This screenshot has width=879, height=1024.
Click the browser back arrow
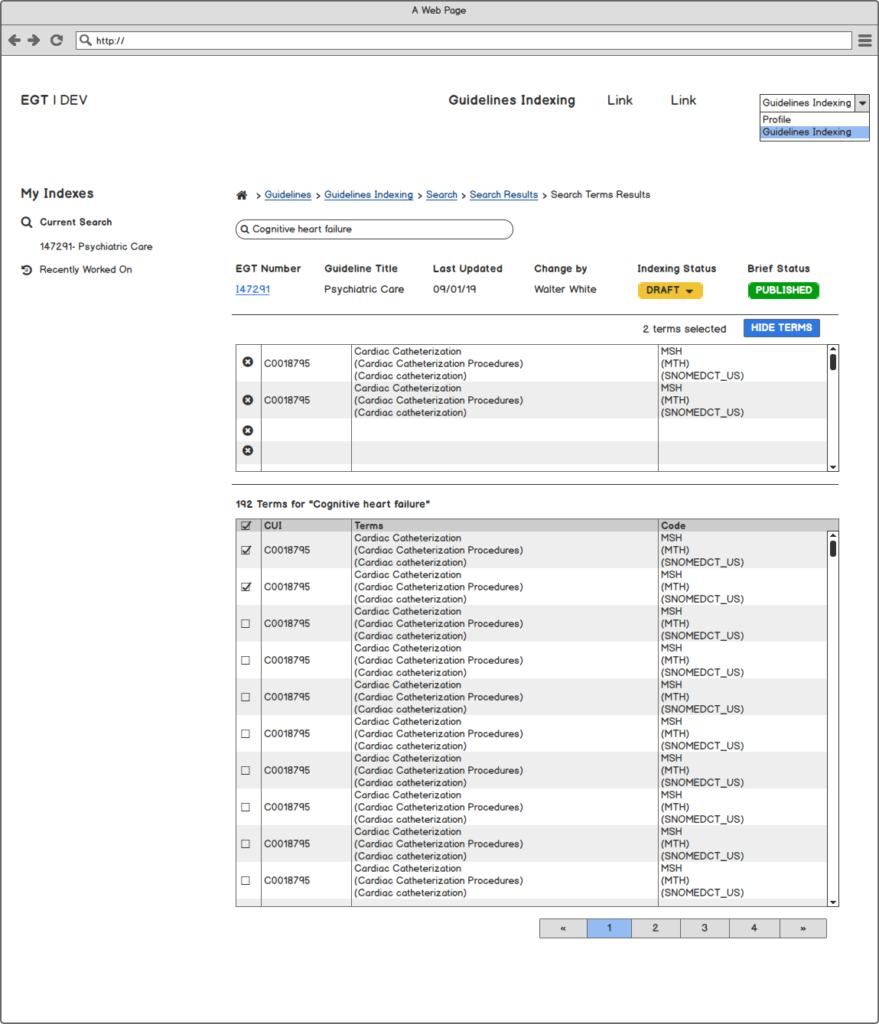tap(14, 40)
